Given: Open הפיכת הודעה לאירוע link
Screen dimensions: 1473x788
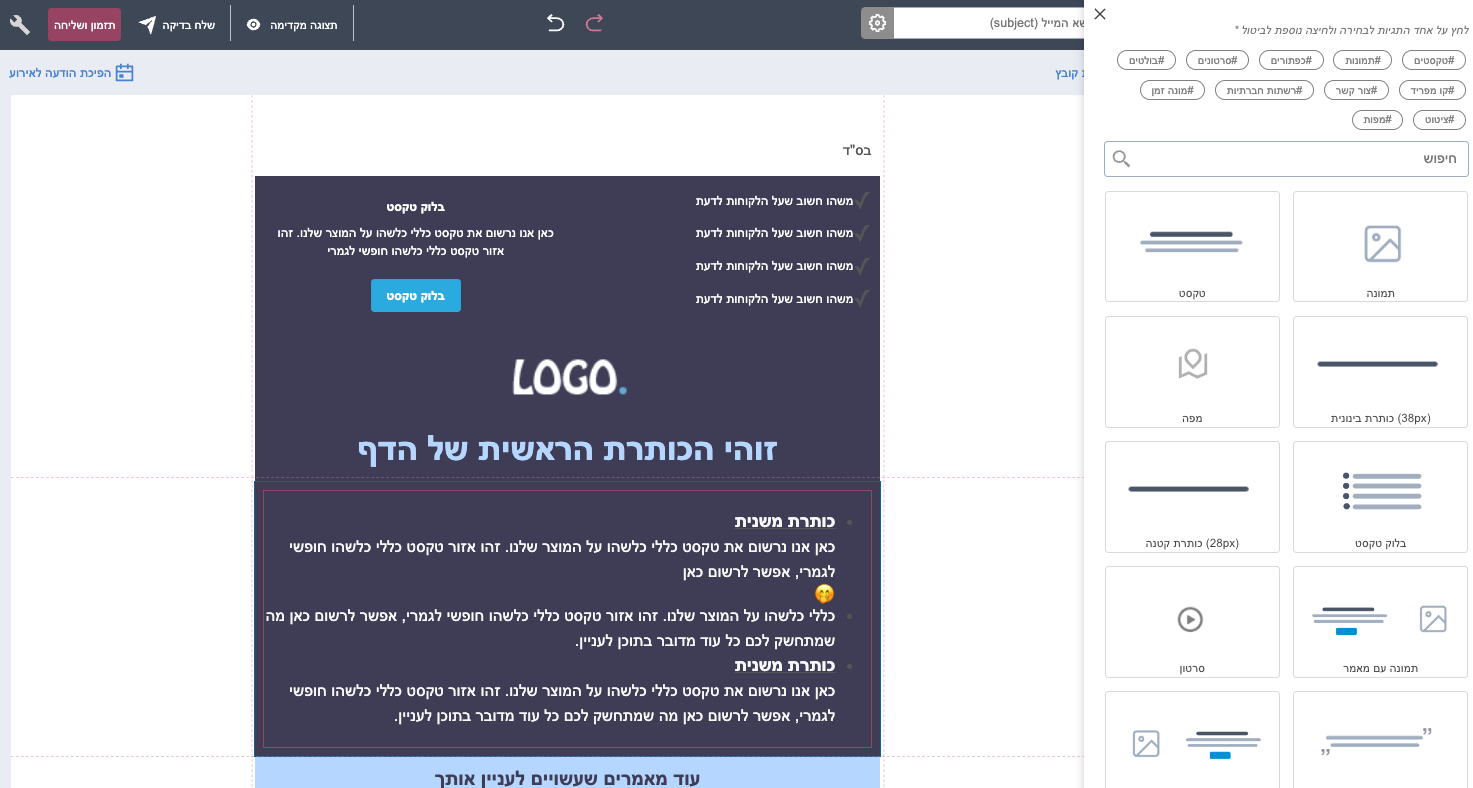Looking at the screenshot, I should point(70,72).
